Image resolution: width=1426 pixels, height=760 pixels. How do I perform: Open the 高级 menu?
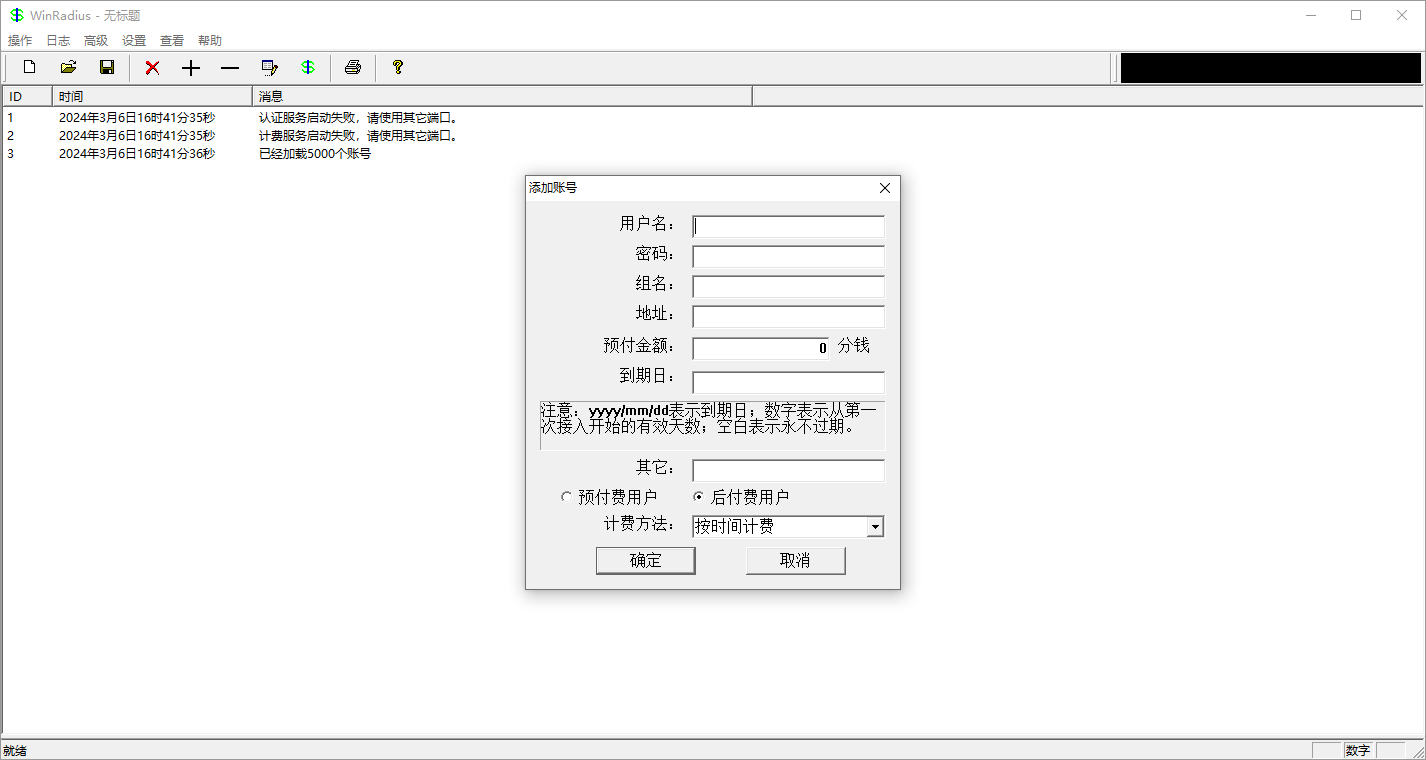coord(96,41)
